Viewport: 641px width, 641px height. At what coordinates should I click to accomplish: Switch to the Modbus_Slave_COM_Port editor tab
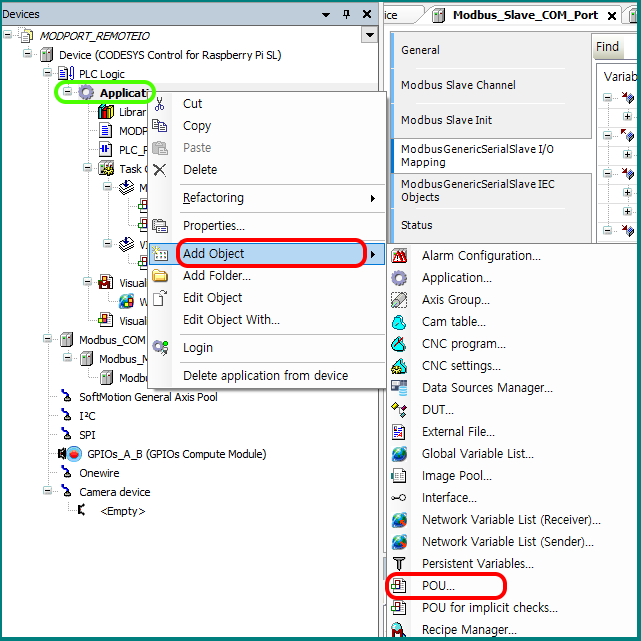[x=524, y=15]
